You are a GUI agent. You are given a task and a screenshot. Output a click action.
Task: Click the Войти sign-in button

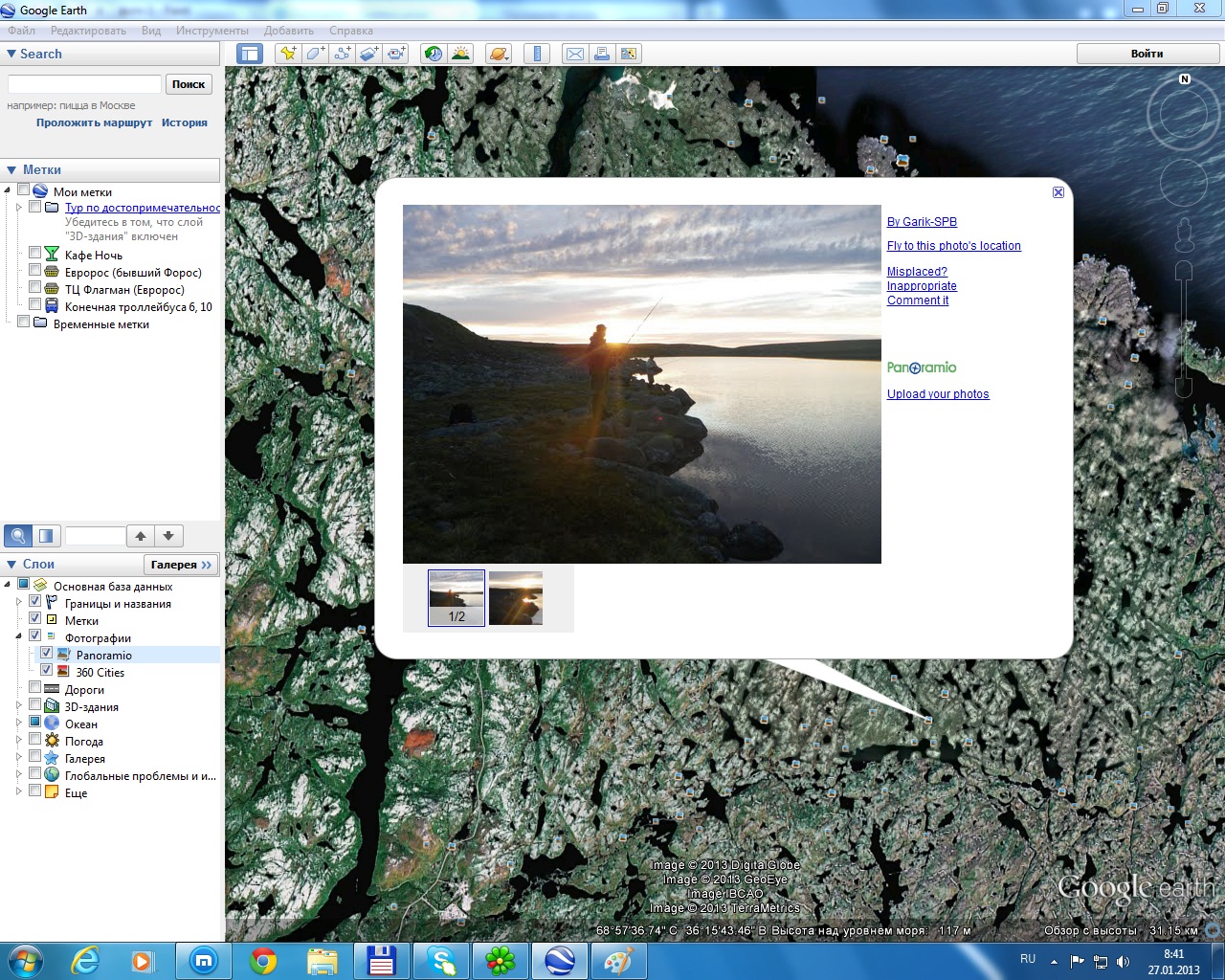[1147, 54]
